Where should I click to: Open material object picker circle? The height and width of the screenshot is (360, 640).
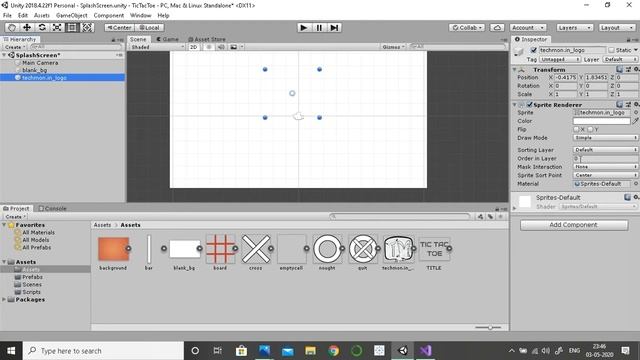click(636, 184)
